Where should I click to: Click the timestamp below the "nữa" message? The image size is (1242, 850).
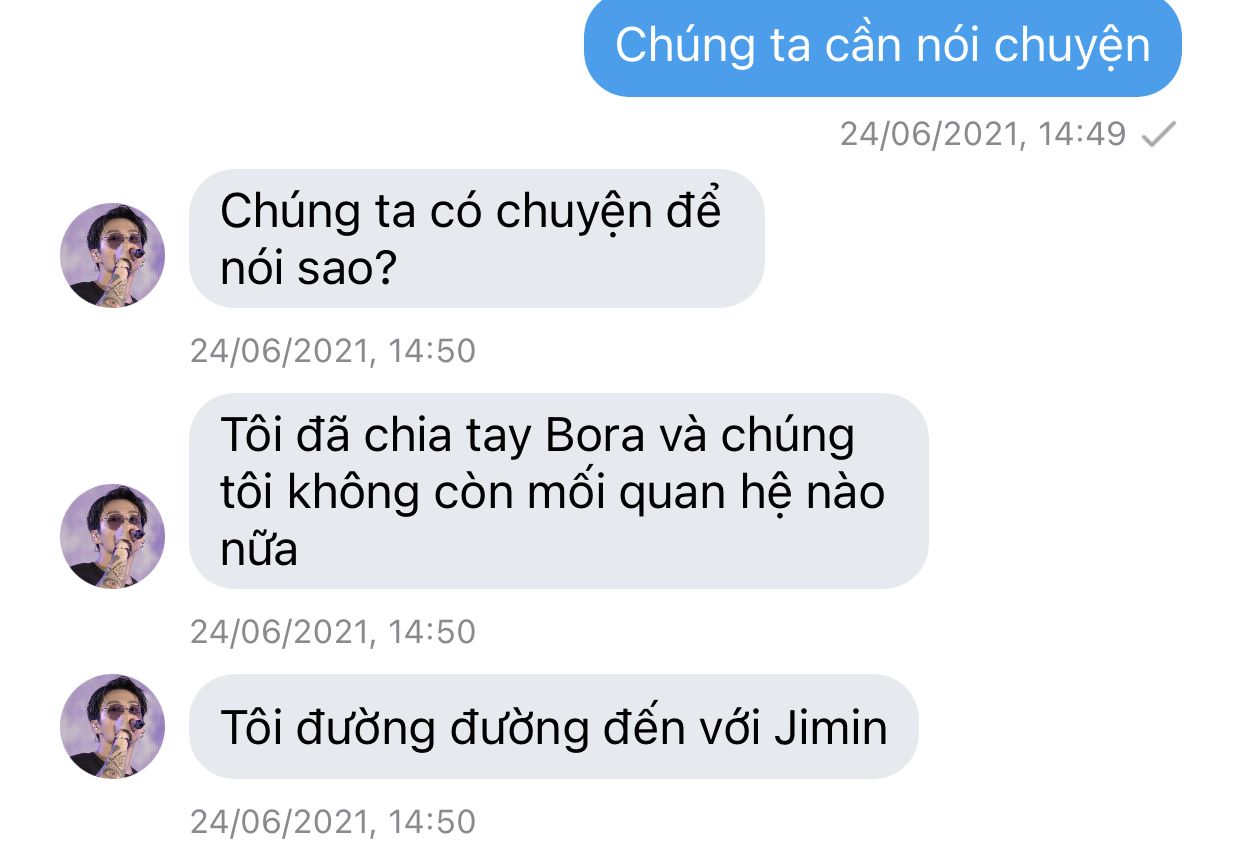point(333,632)
